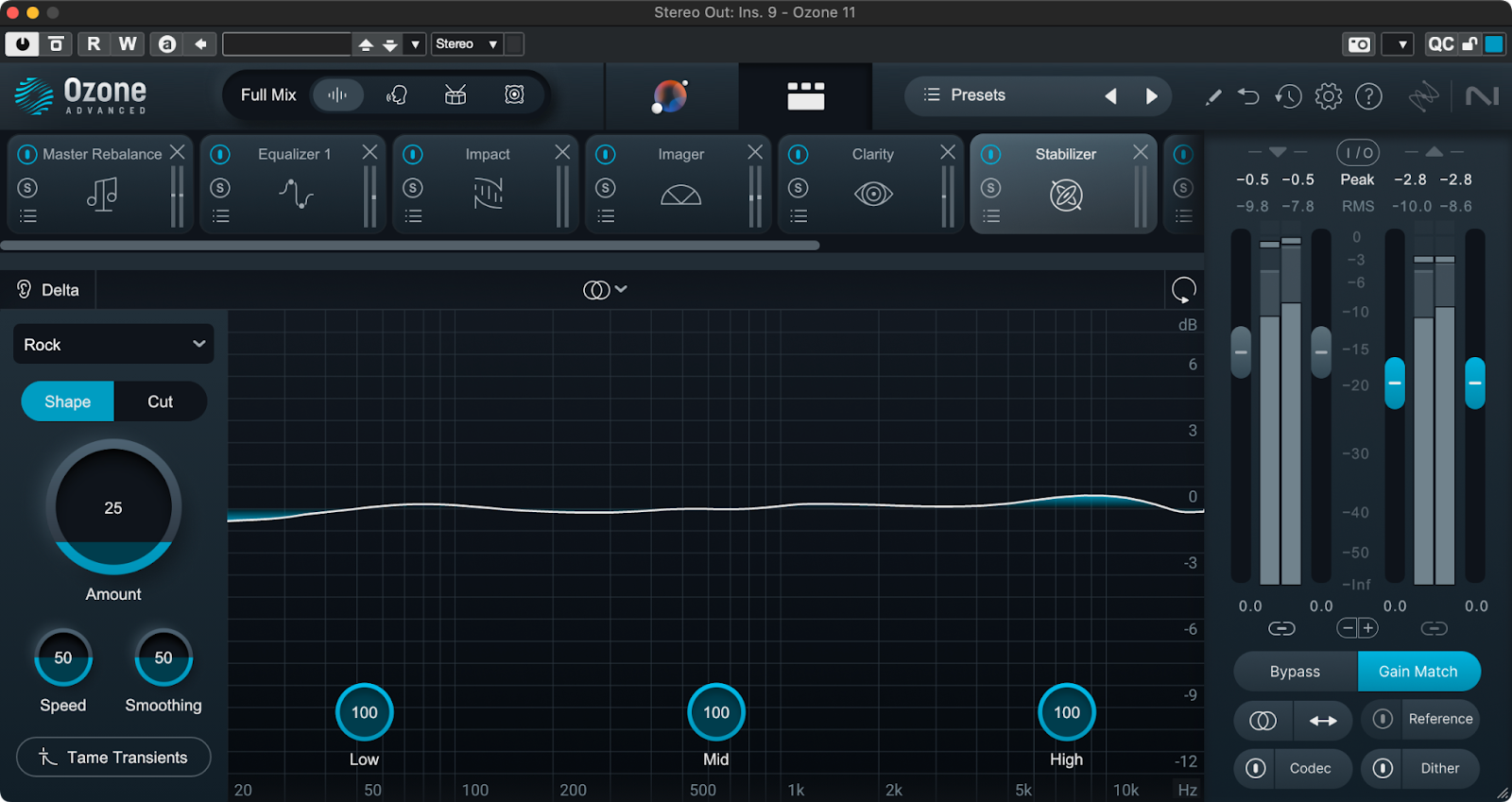Switch to Cut mode
The height and width of the screenshot is (802, 1512).
pyautogui.click(x=160, y=401)
